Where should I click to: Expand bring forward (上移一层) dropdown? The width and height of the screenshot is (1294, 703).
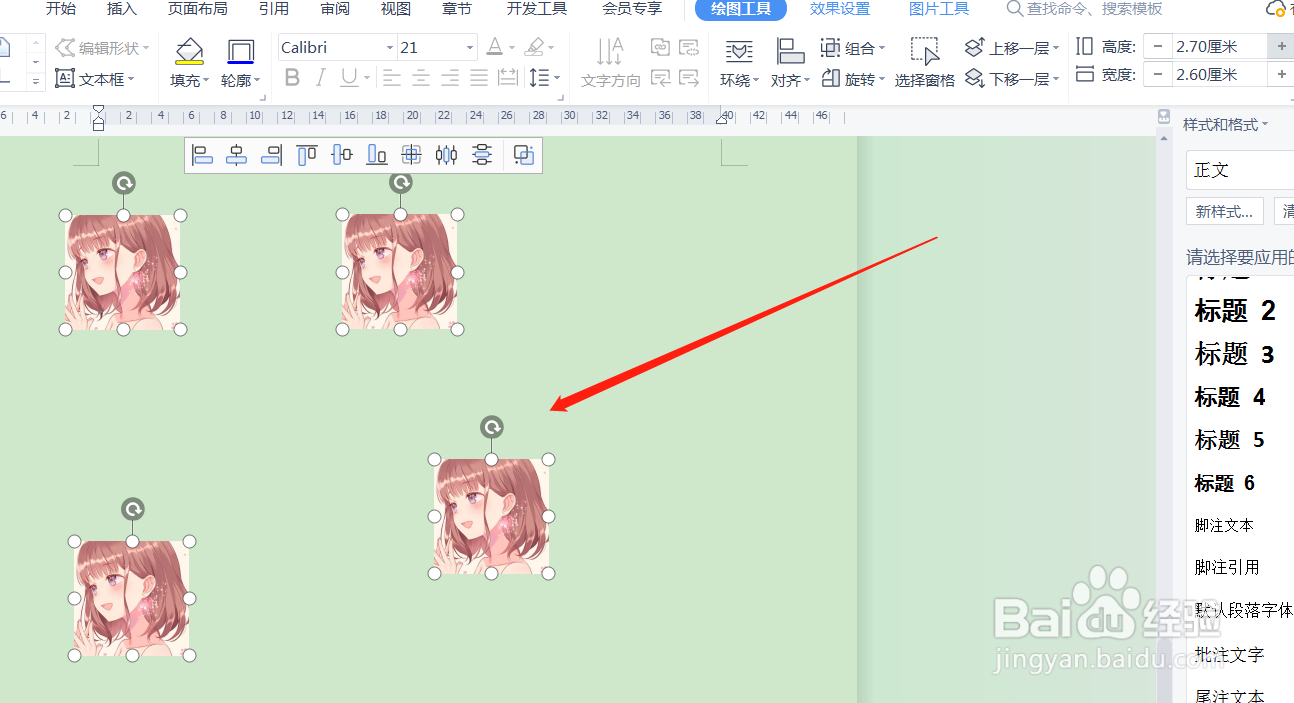point(1056,48)
